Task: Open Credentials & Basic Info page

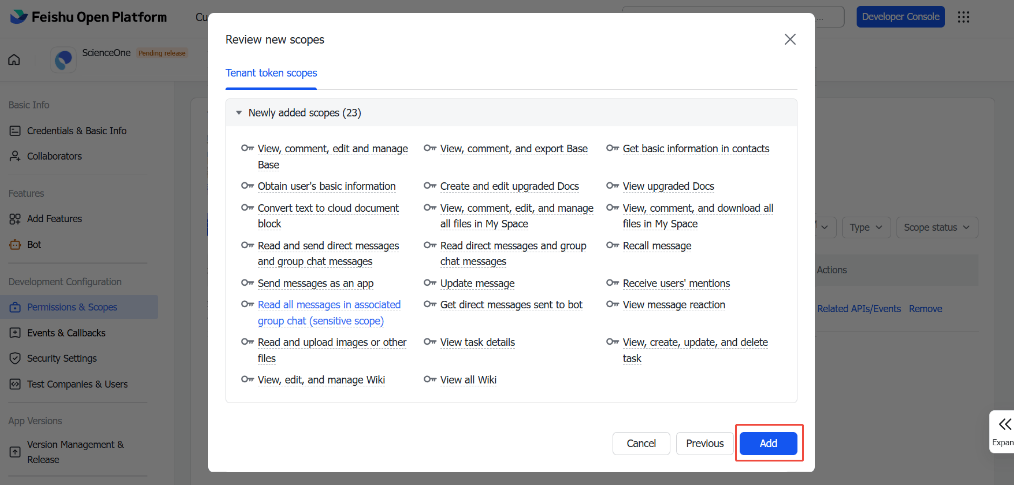Action: tap(77, 131)
